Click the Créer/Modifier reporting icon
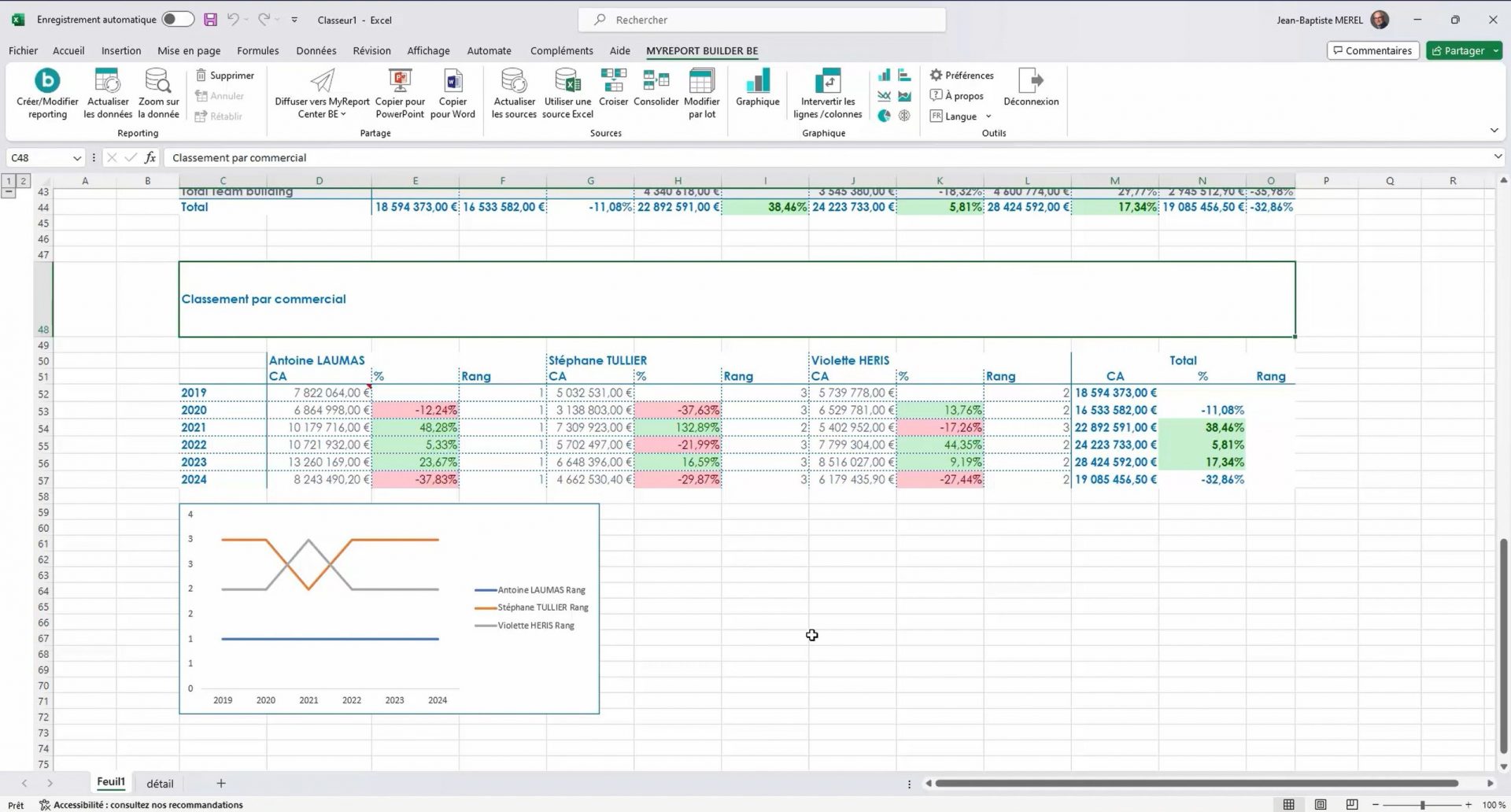Image resolution: width=1511 pixels, height=812 pixels. coord(47,81)
